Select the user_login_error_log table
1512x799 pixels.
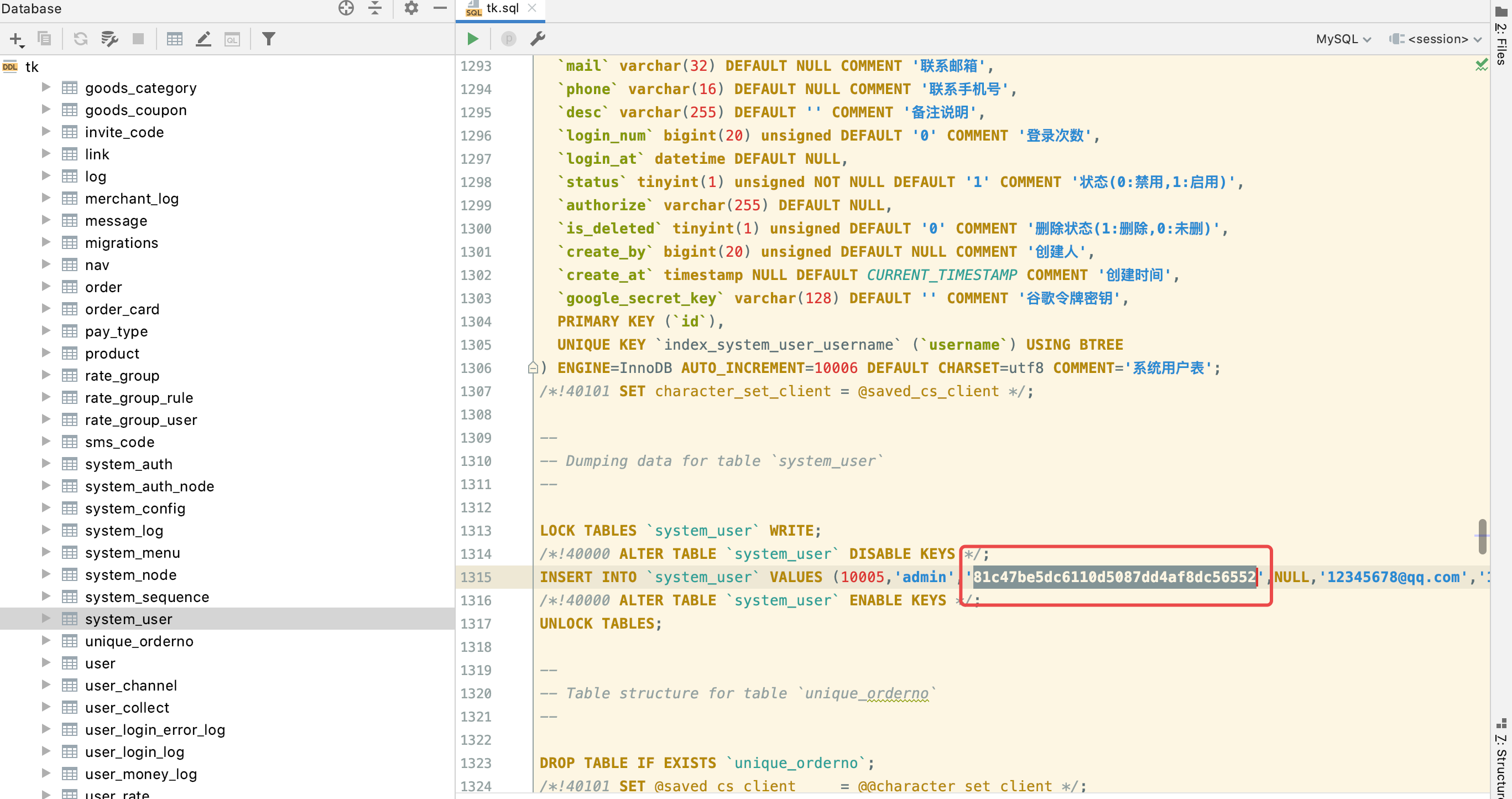(x=155, y=730)
